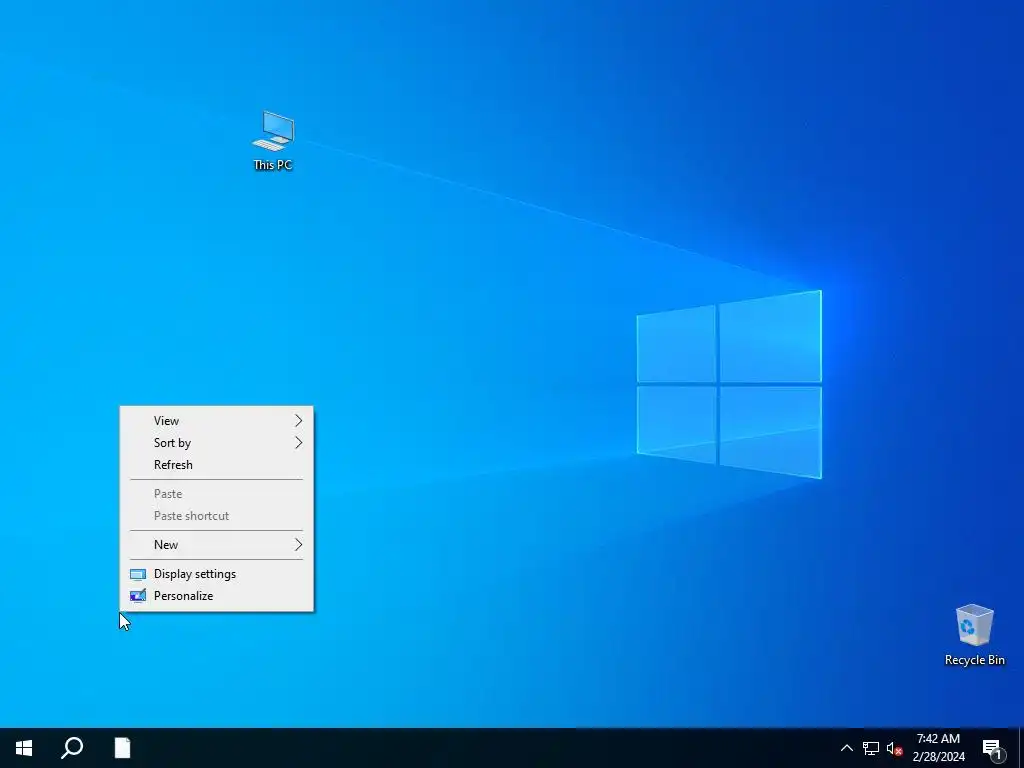Expand the View submenu
The image size is (1024, 768).
coord(216,421)
